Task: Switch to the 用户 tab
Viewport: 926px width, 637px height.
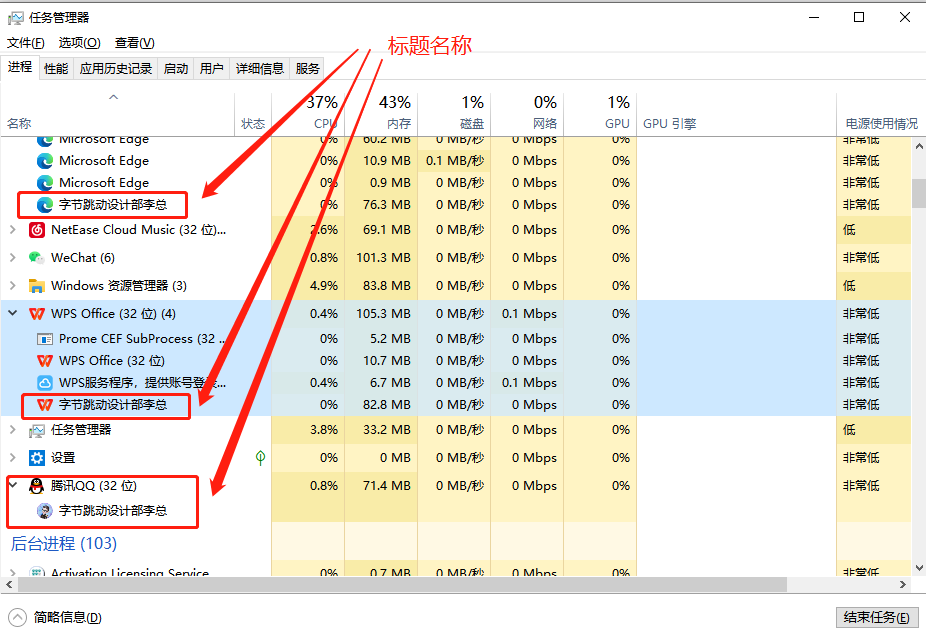Action: [211, 69]
